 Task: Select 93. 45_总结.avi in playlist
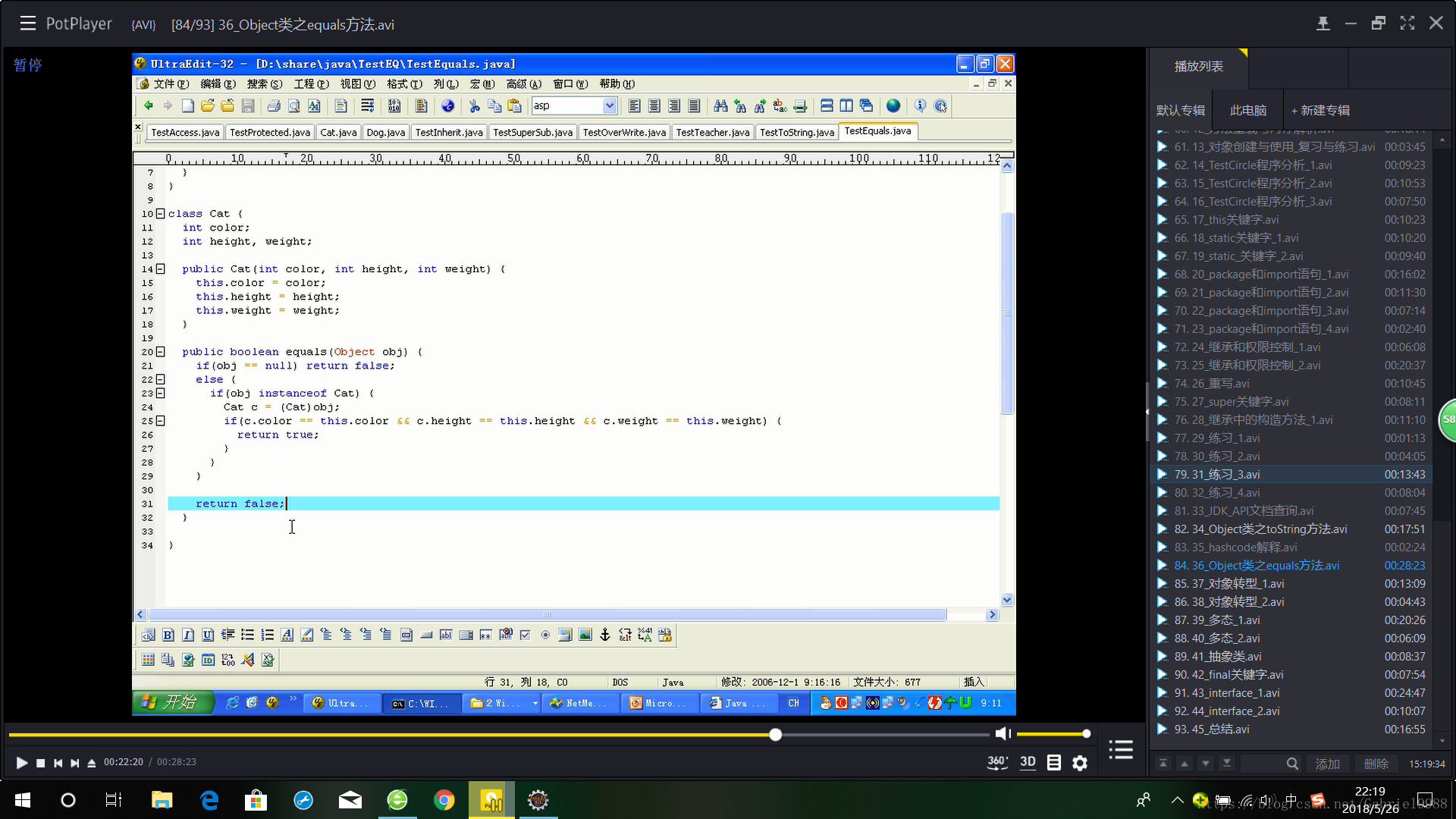click(1290, 730)
